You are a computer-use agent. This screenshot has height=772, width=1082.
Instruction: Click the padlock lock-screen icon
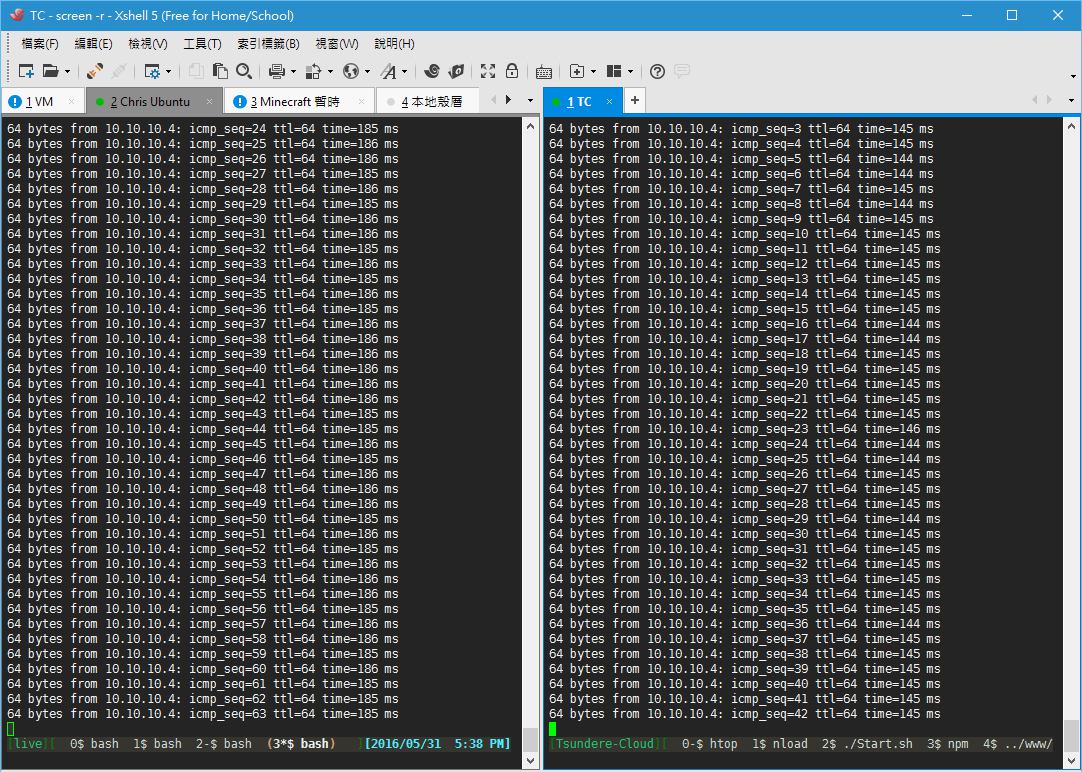coord(512,71)
